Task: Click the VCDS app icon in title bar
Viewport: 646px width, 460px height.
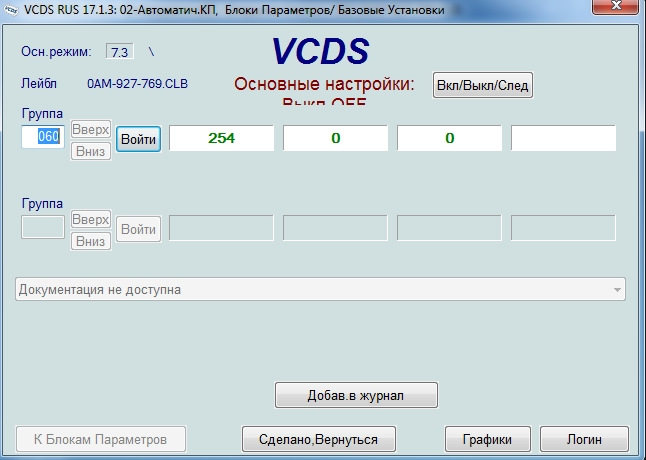Action: click(x=9, y=10)
